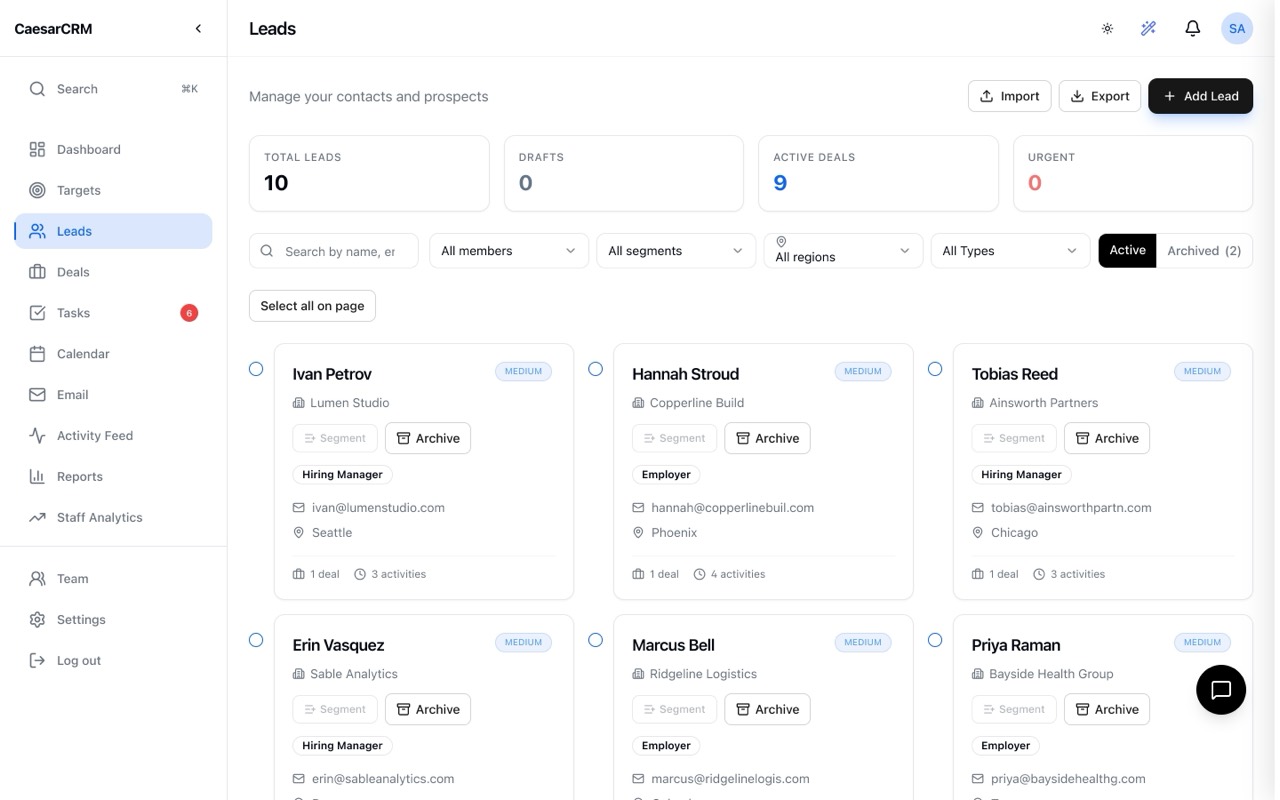Viewport: 1280px width, 800px height.
Task: Click the Add Lead button
Action: pyautogui.click(x=1200, y=96)
